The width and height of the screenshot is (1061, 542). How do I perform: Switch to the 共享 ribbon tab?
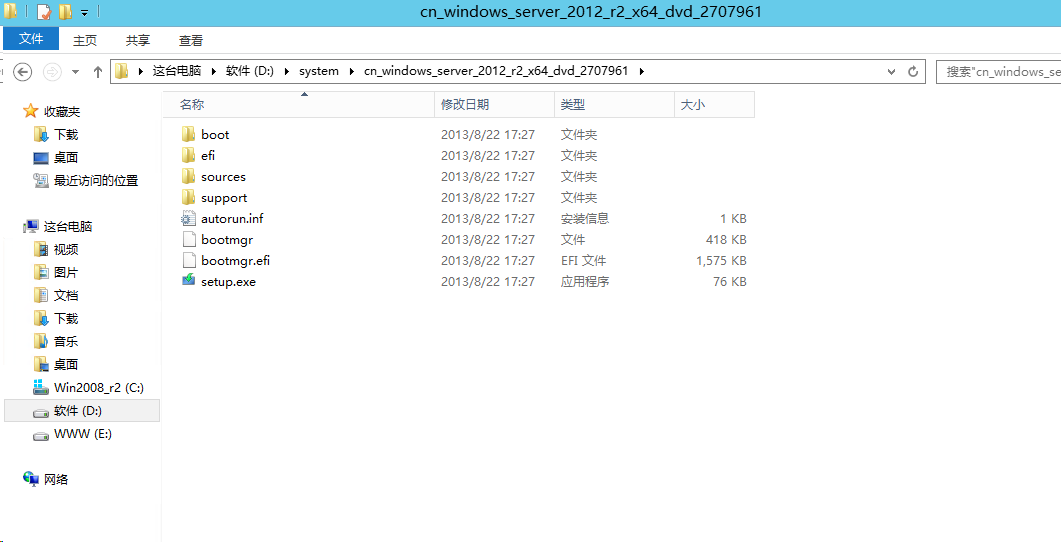pos(138,41)
